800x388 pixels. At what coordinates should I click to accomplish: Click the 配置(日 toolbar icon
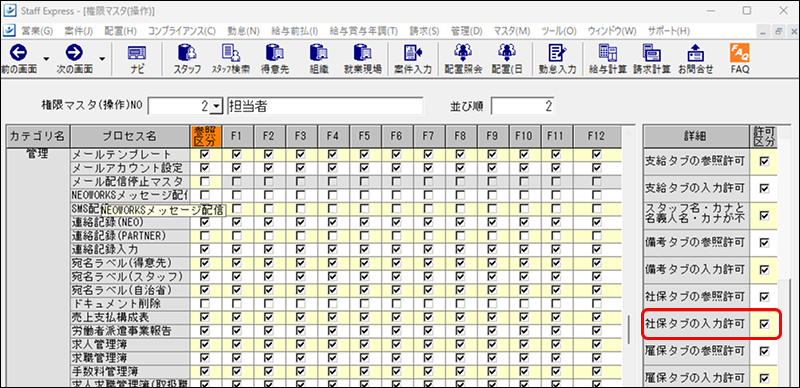(x=507, y=60)
